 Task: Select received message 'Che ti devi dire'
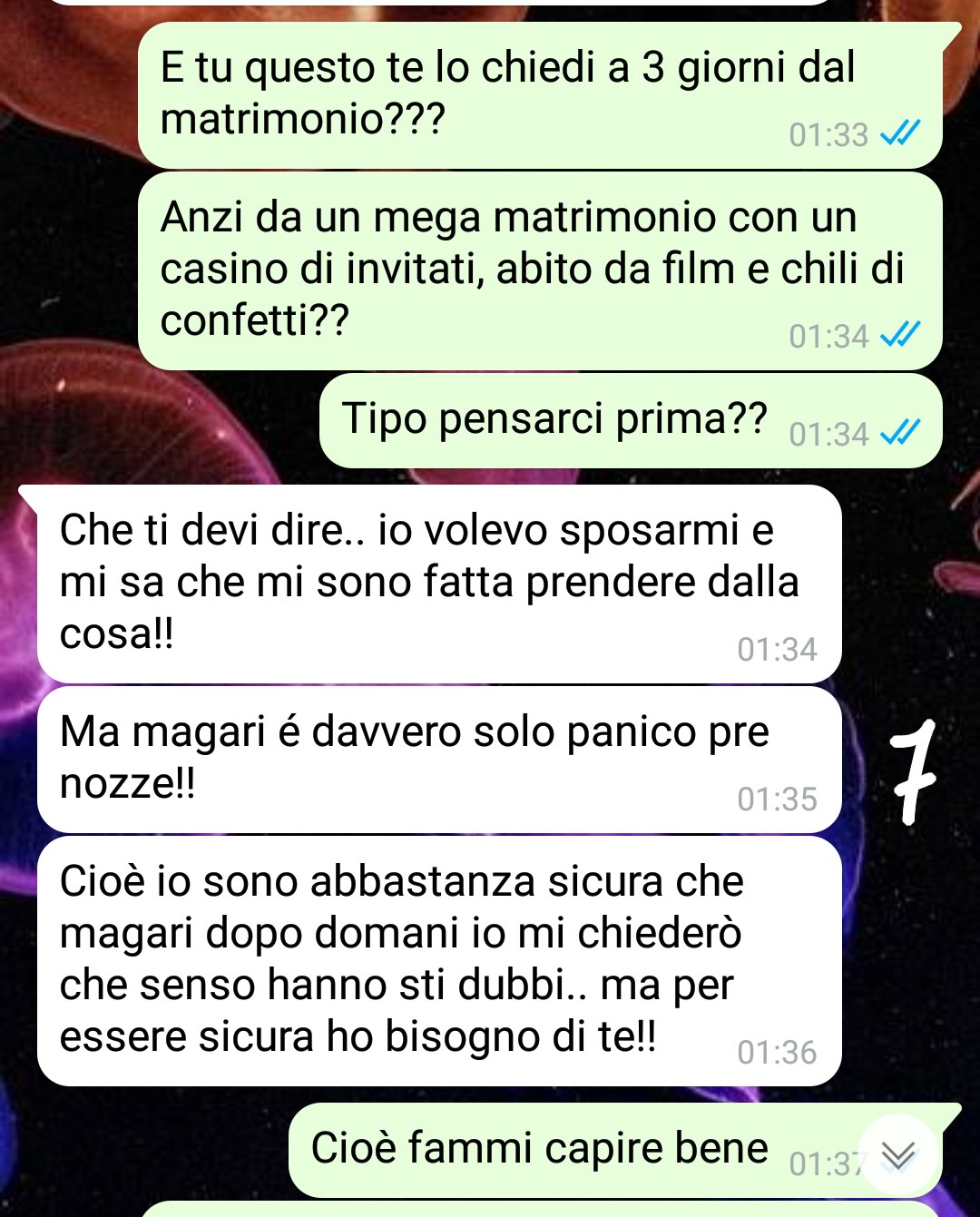439,584
